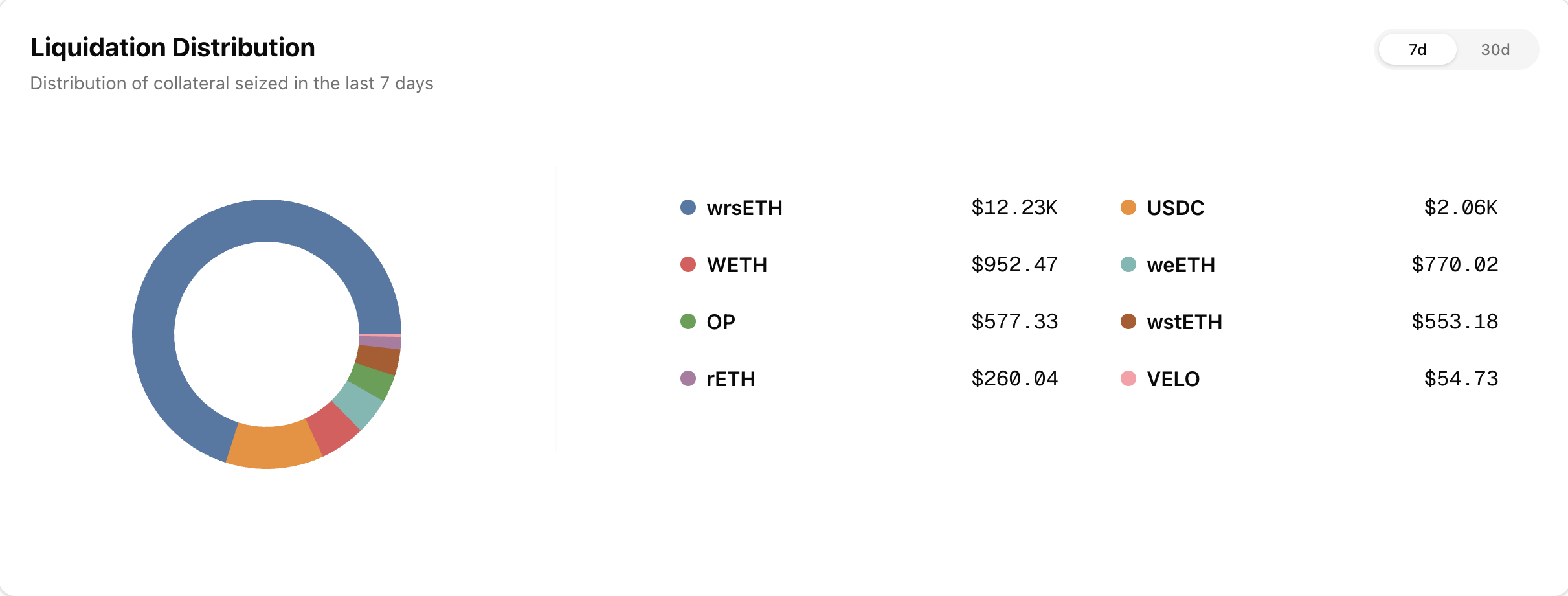This screenshot has height=596, width=1568.
Task: Click the purple rETH legend dot
Action: pos(688,378)
